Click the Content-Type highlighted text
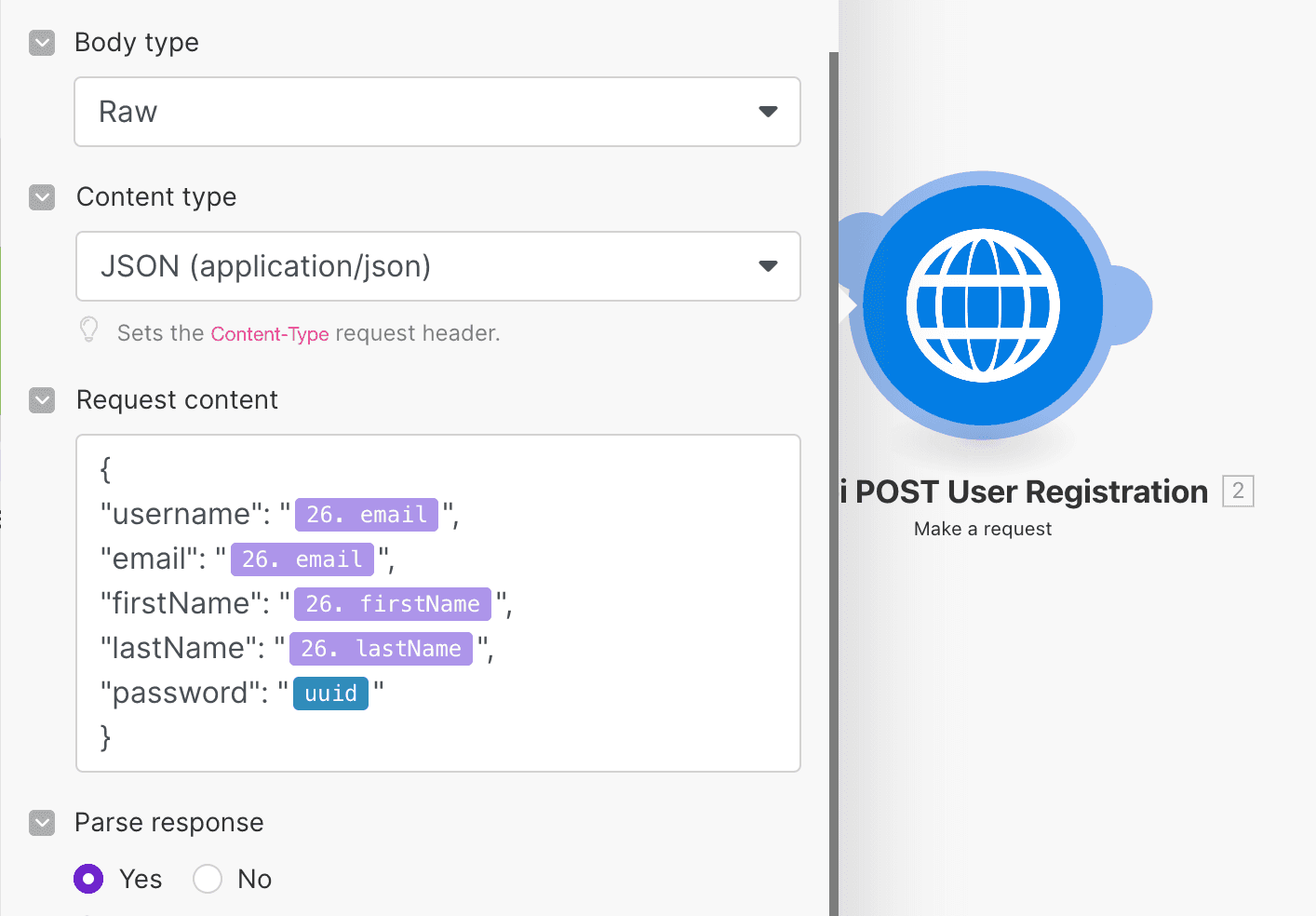Viewport: 1316px width, 916px height. click(x=270, y=333)
